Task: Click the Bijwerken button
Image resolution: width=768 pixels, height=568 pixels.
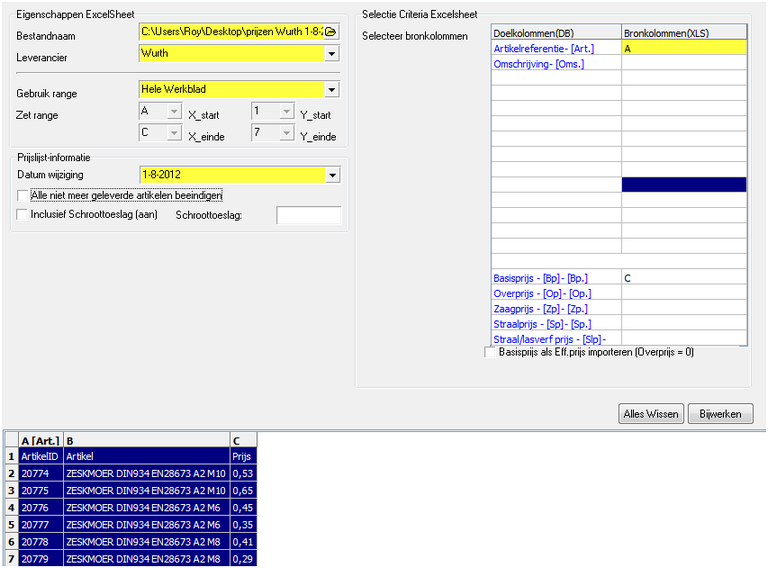Action: click(720, 414)
